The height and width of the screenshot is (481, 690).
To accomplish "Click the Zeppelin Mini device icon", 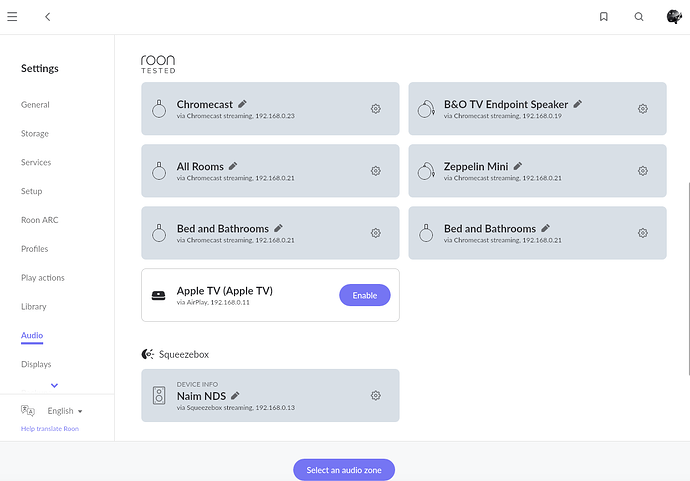I will pyautogui.click(x=426, y=171).
